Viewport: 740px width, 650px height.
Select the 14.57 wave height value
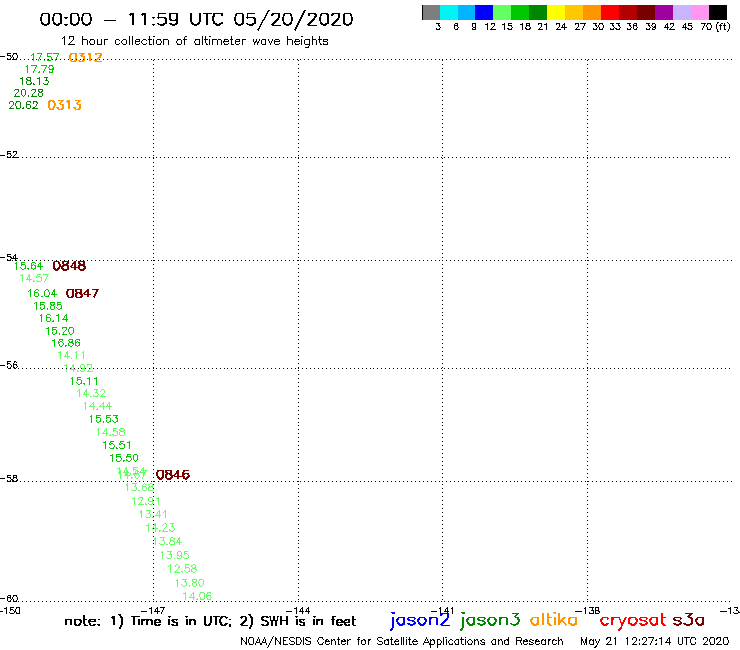click(x=34, y=278)
